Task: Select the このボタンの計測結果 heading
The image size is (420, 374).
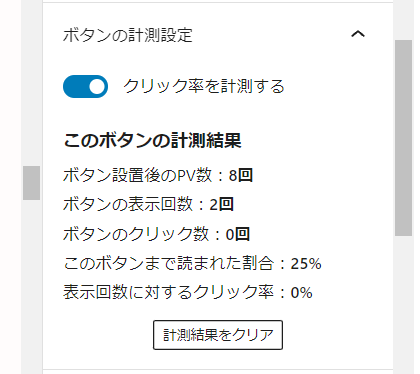Action: 152,140
